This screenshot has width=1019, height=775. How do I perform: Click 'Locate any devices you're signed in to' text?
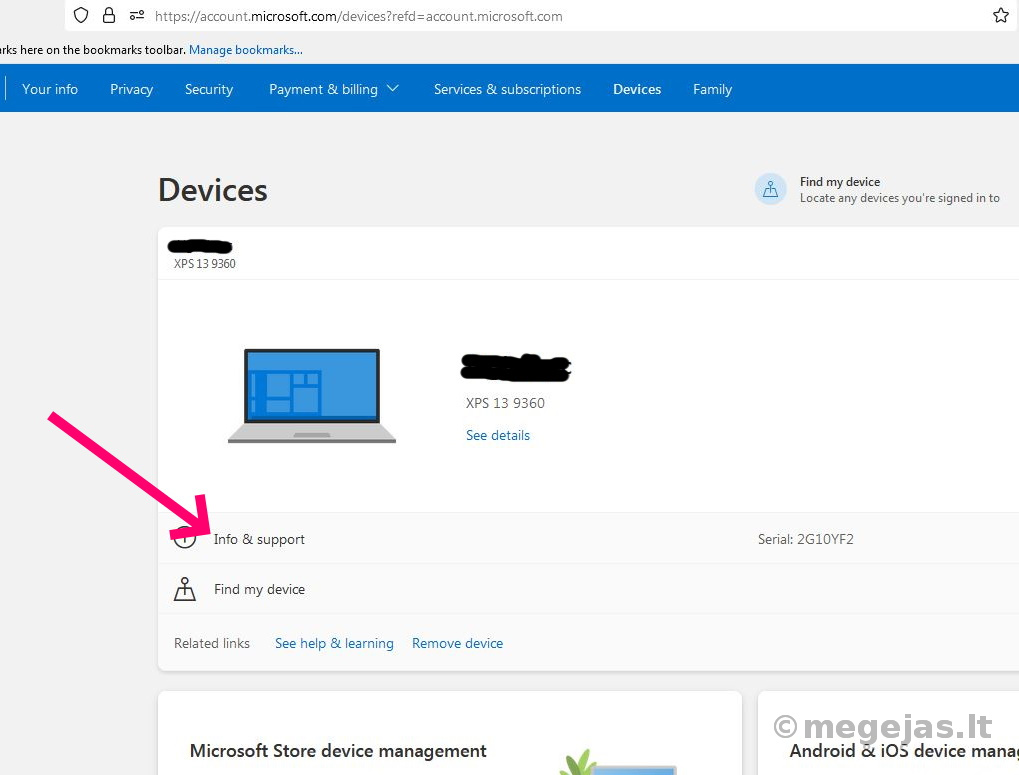899,198
